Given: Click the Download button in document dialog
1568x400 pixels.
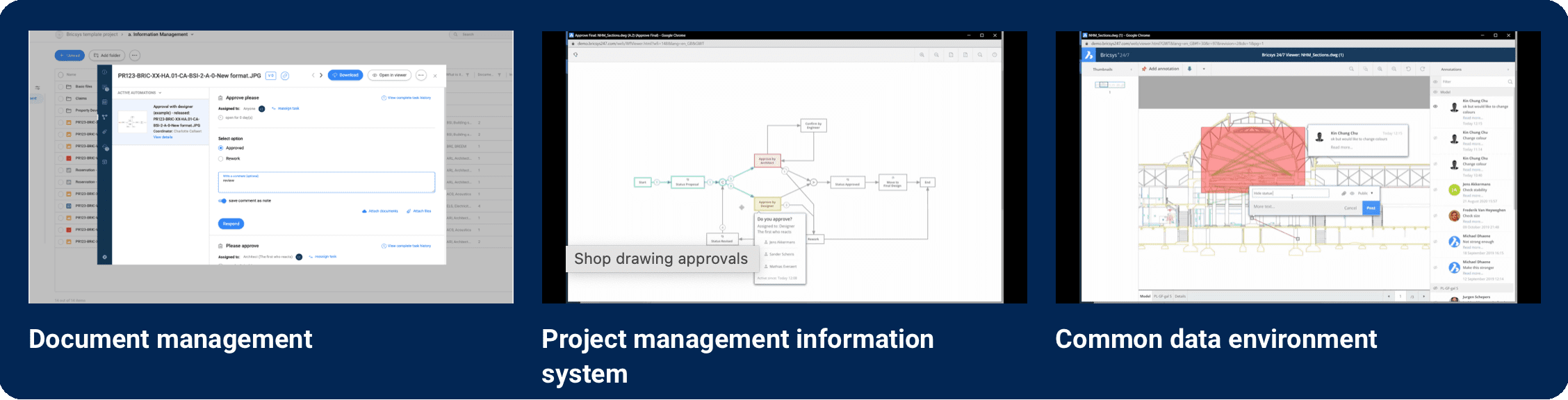Looking at the screenshot, I should 345,75.
